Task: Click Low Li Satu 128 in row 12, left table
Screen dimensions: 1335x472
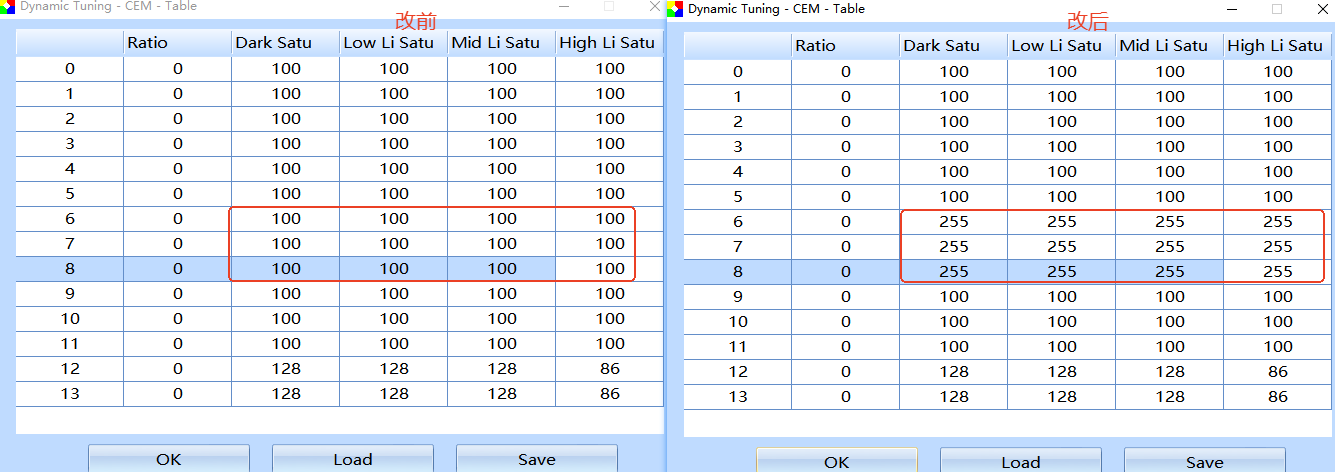Action: [x=394, y=369]
